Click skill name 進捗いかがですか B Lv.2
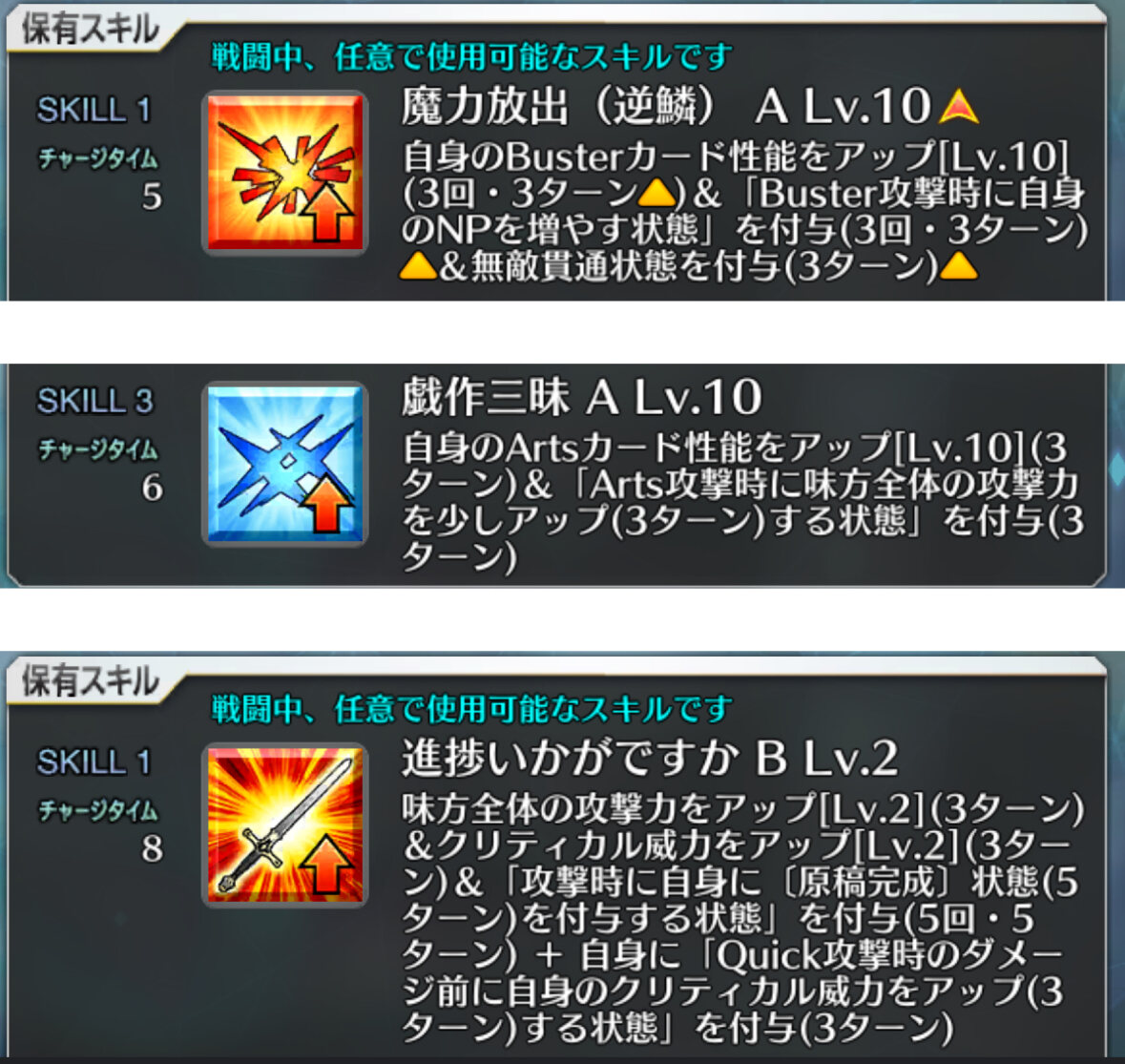The width and height of the screenshot is (1125, 1064). [649, 759]
